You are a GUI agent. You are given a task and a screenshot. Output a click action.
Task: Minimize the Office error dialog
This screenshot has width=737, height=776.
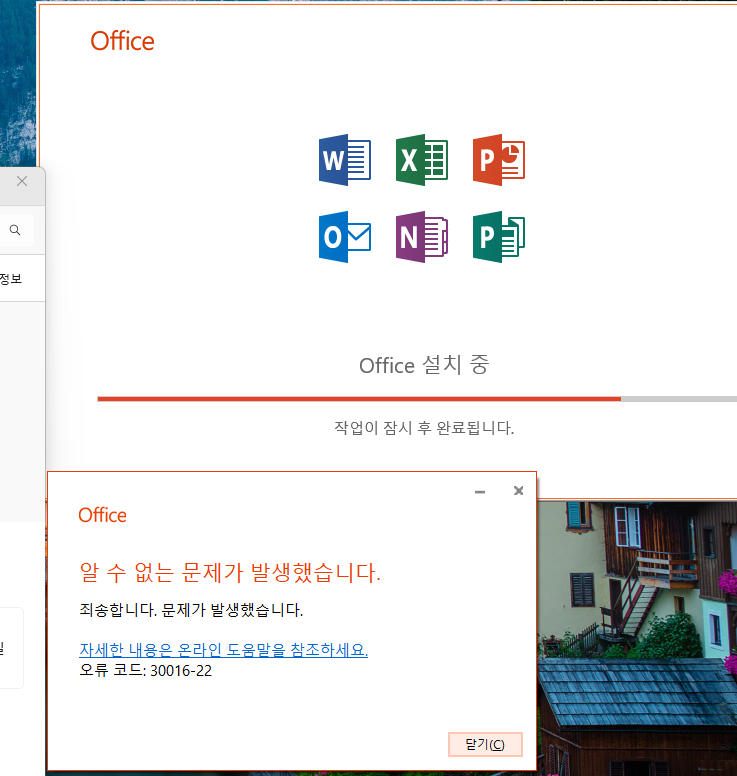[480, 491]
